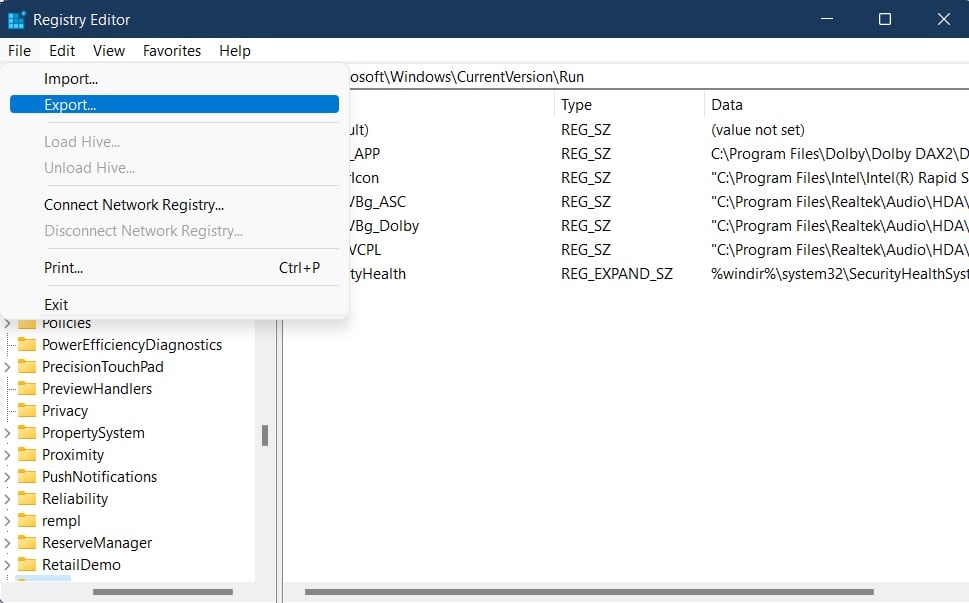
Task: Click the tree pane vertical scrollbar thumb
Action: [x=264, y=436]
